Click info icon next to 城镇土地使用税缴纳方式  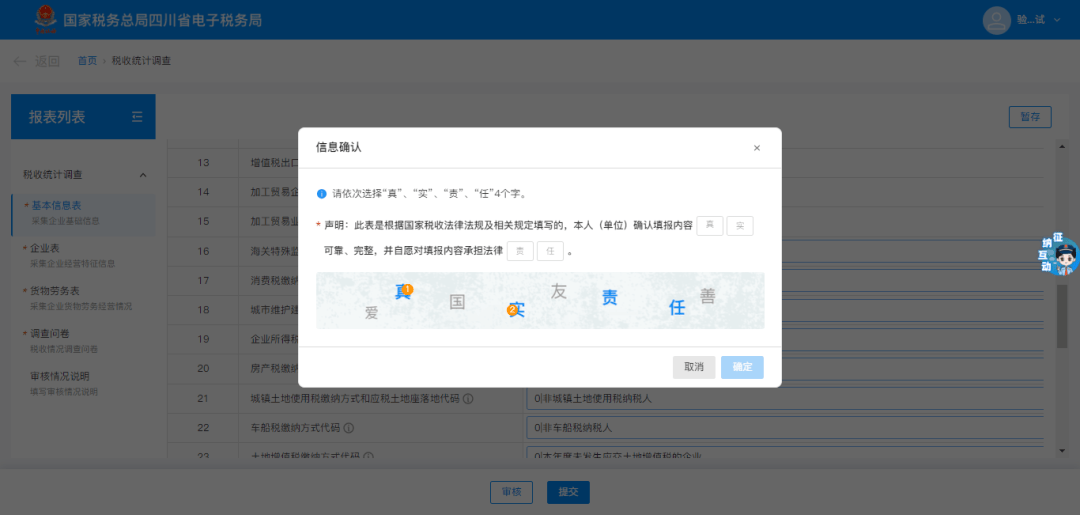pos(468,399)
